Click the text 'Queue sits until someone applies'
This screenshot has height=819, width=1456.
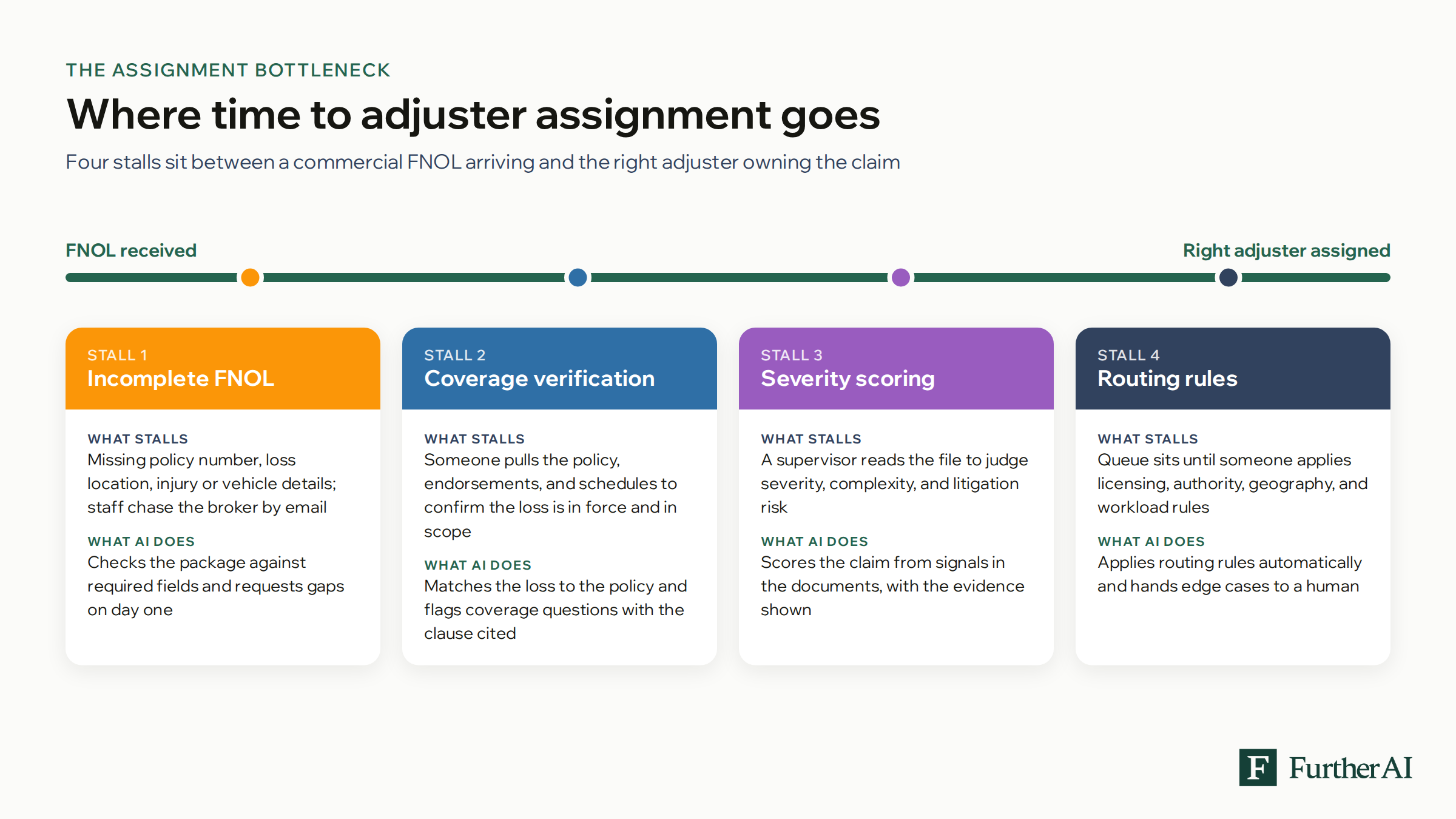pos(1233,484)
